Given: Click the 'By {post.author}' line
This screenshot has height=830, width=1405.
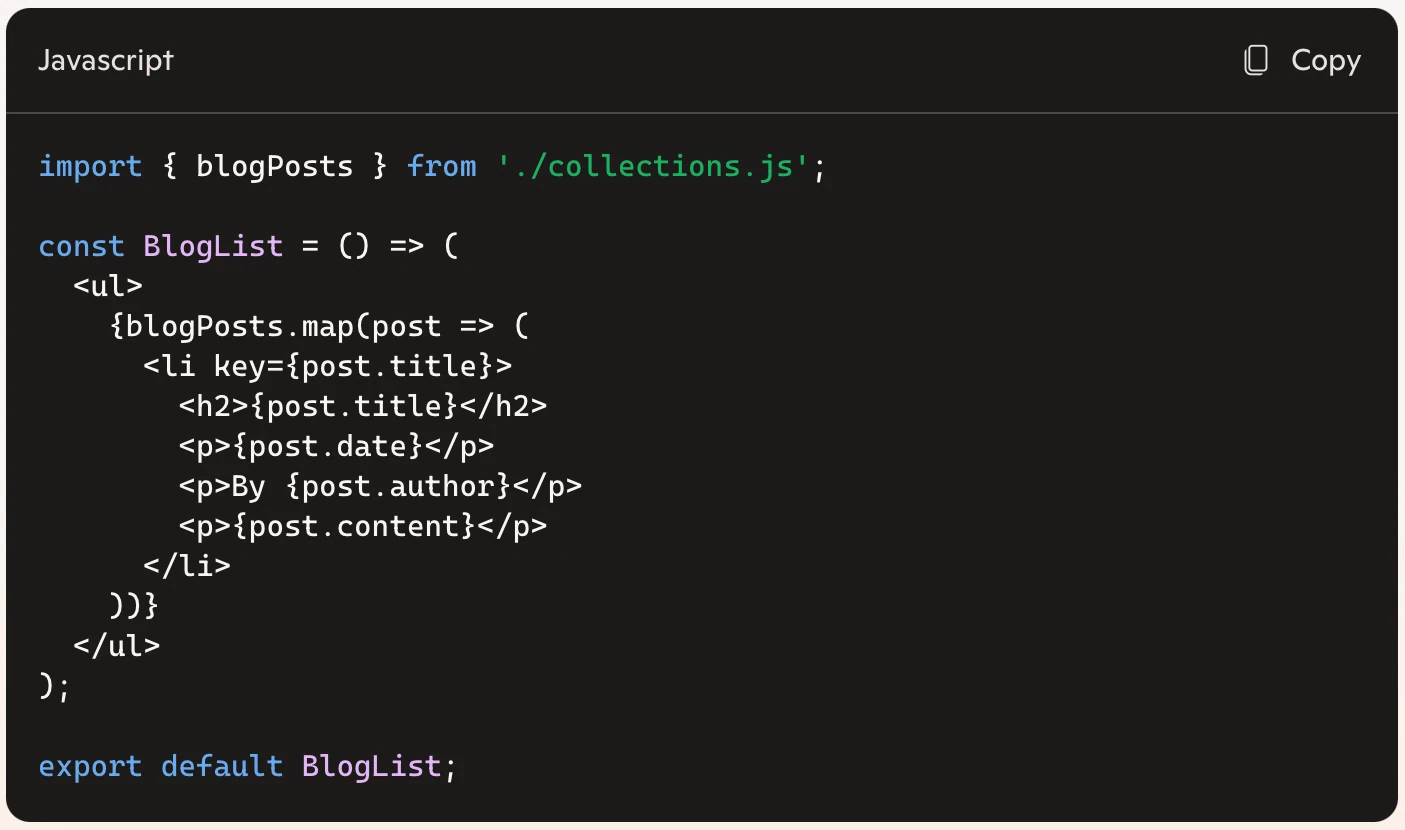Looking at the screenshot, I should (380, 486).
